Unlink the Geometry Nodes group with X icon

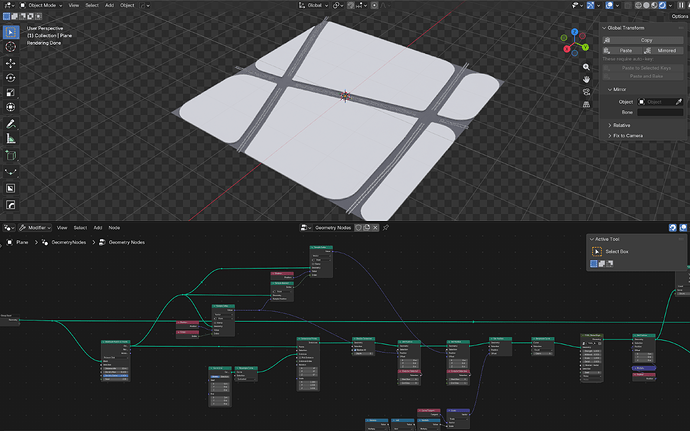375,228
